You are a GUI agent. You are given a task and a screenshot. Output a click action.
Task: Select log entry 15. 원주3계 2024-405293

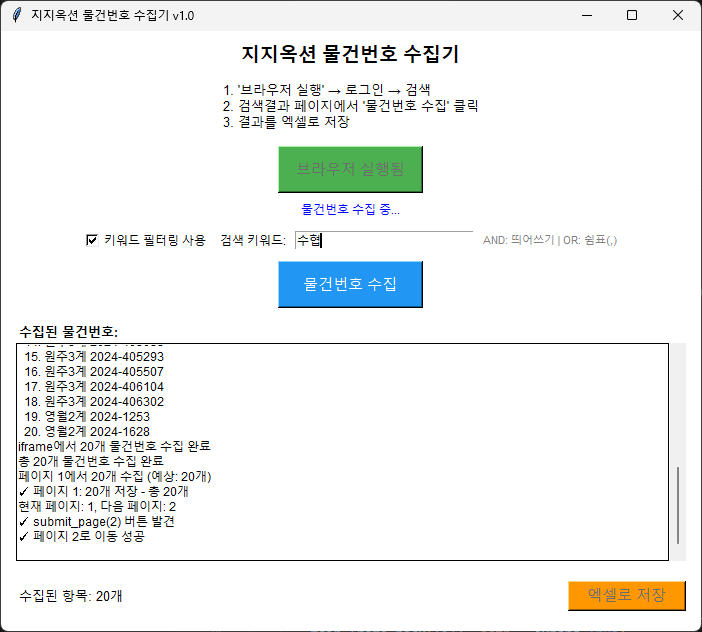click(x=94, y=356)
